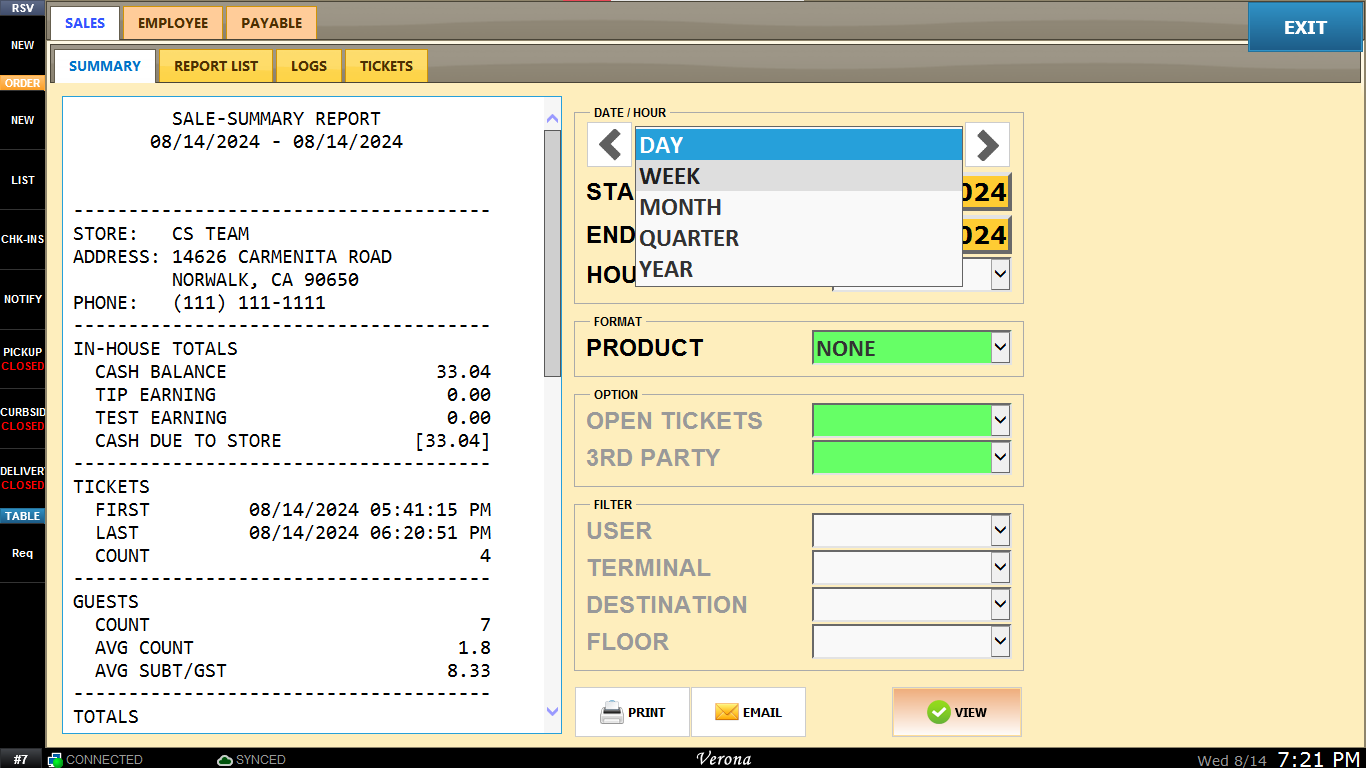Choose WEEK from the date range list
The height and width of the screenshot is (768, 1366).
tap(798, 176)
